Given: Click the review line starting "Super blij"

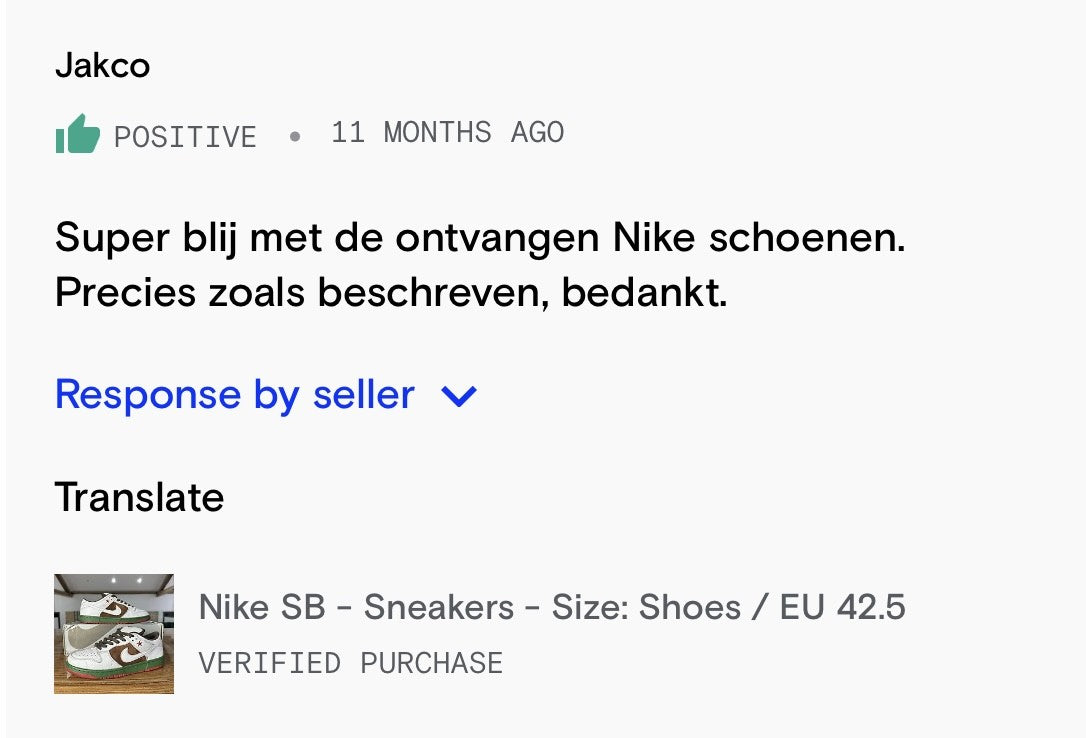Looking at the screenshot, I should click(479, 239).
